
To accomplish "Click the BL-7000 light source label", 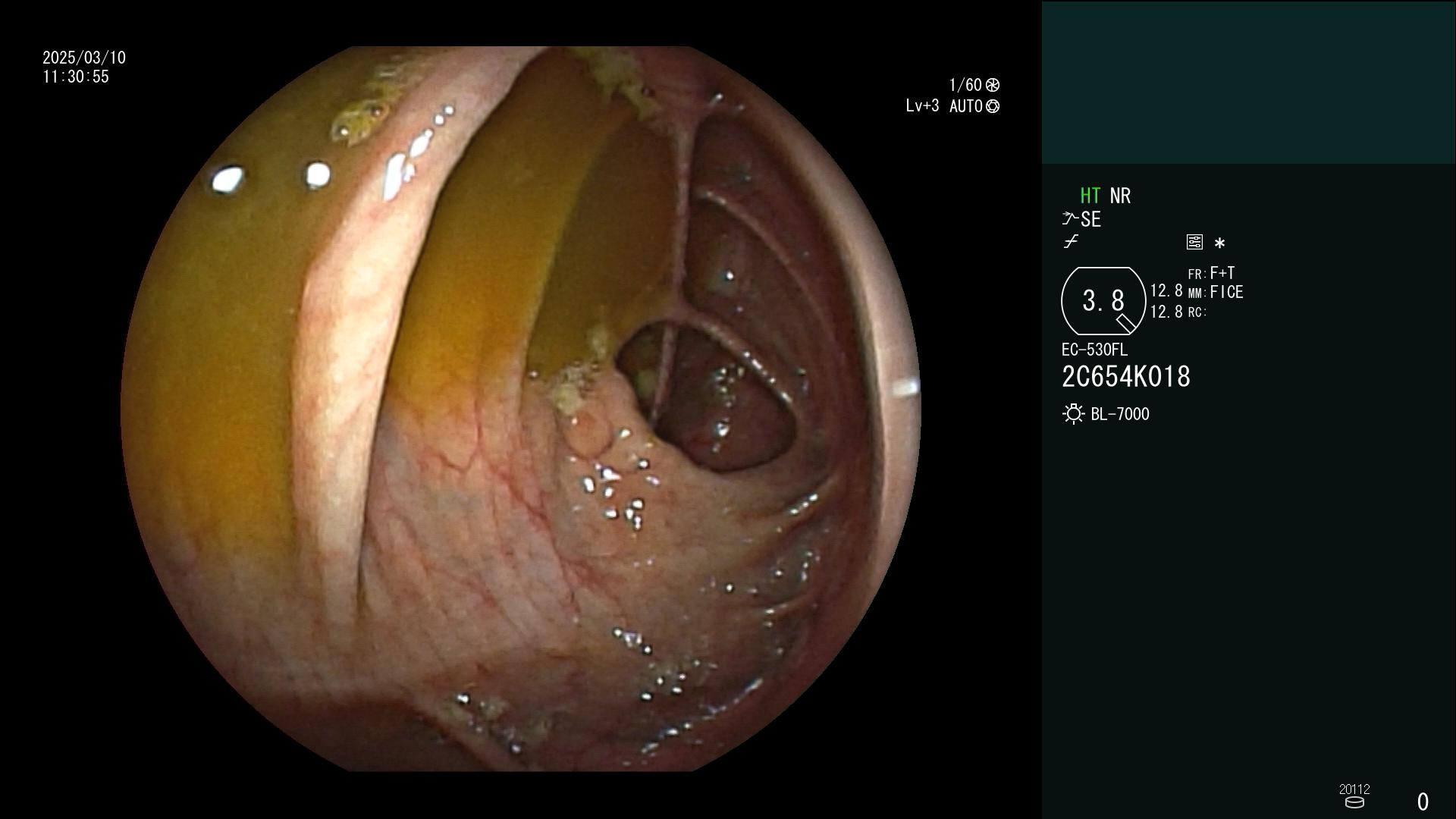I will 1120,414.
